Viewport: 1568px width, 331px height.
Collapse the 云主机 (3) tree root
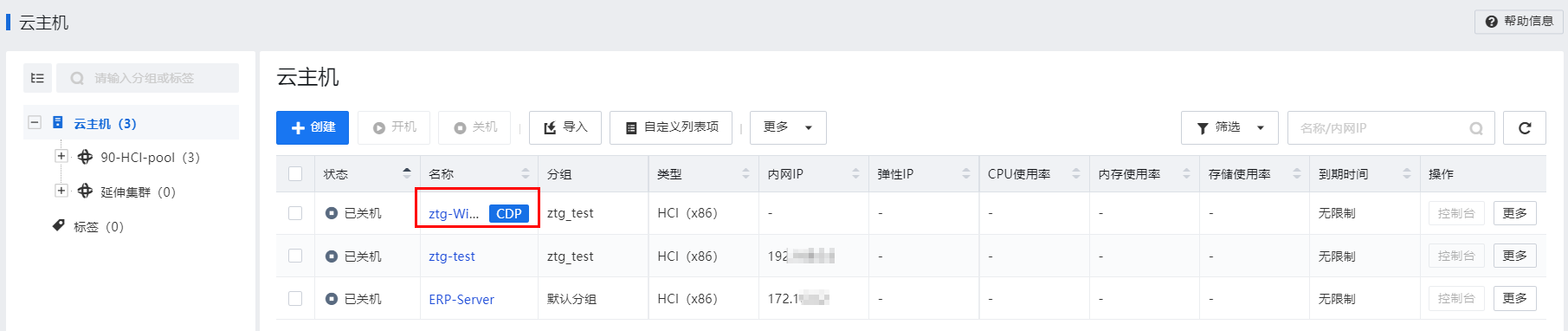[x=35, y=122]
